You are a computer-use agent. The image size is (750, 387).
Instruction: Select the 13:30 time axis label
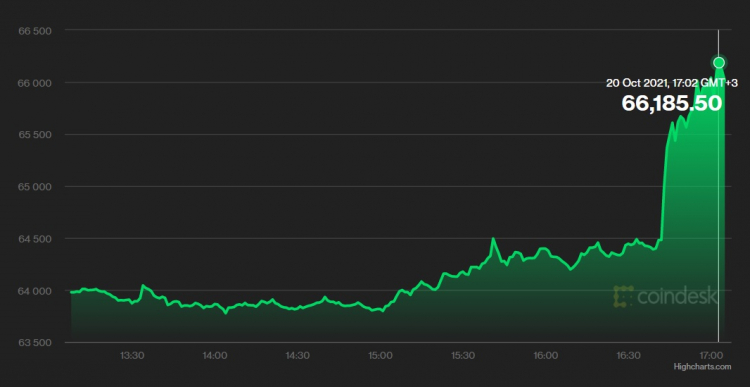pos(132,355)
